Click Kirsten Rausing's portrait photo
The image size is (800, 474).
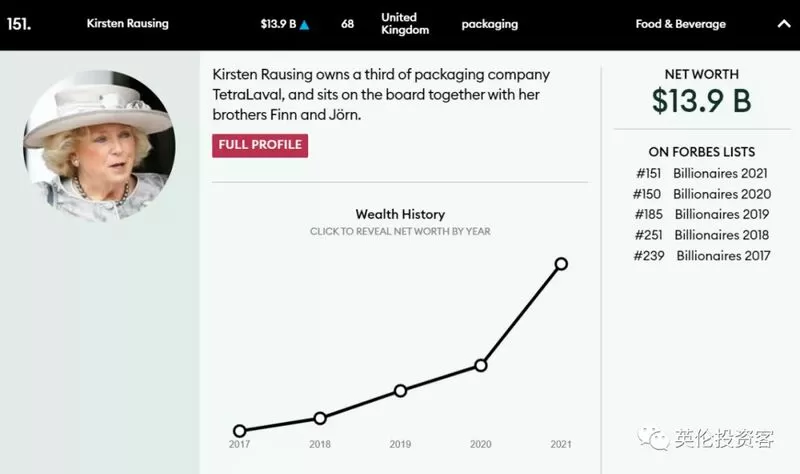pyautogui.click(x=99, y=146)
